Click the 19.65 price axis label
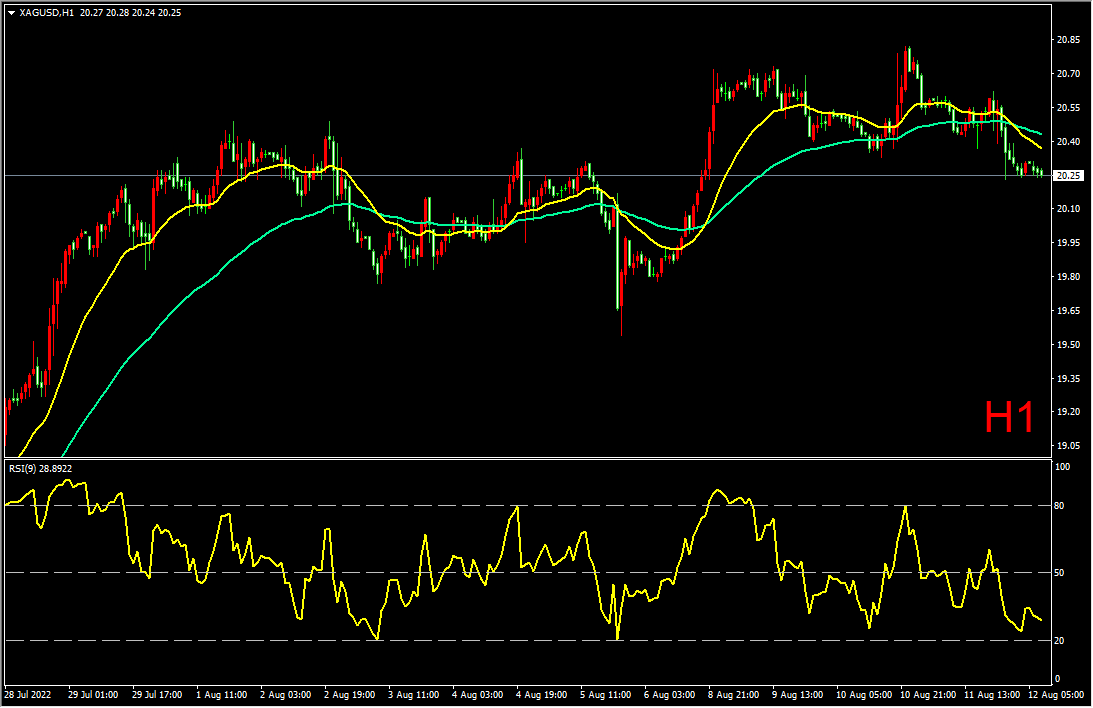 tap(1069, 311)
